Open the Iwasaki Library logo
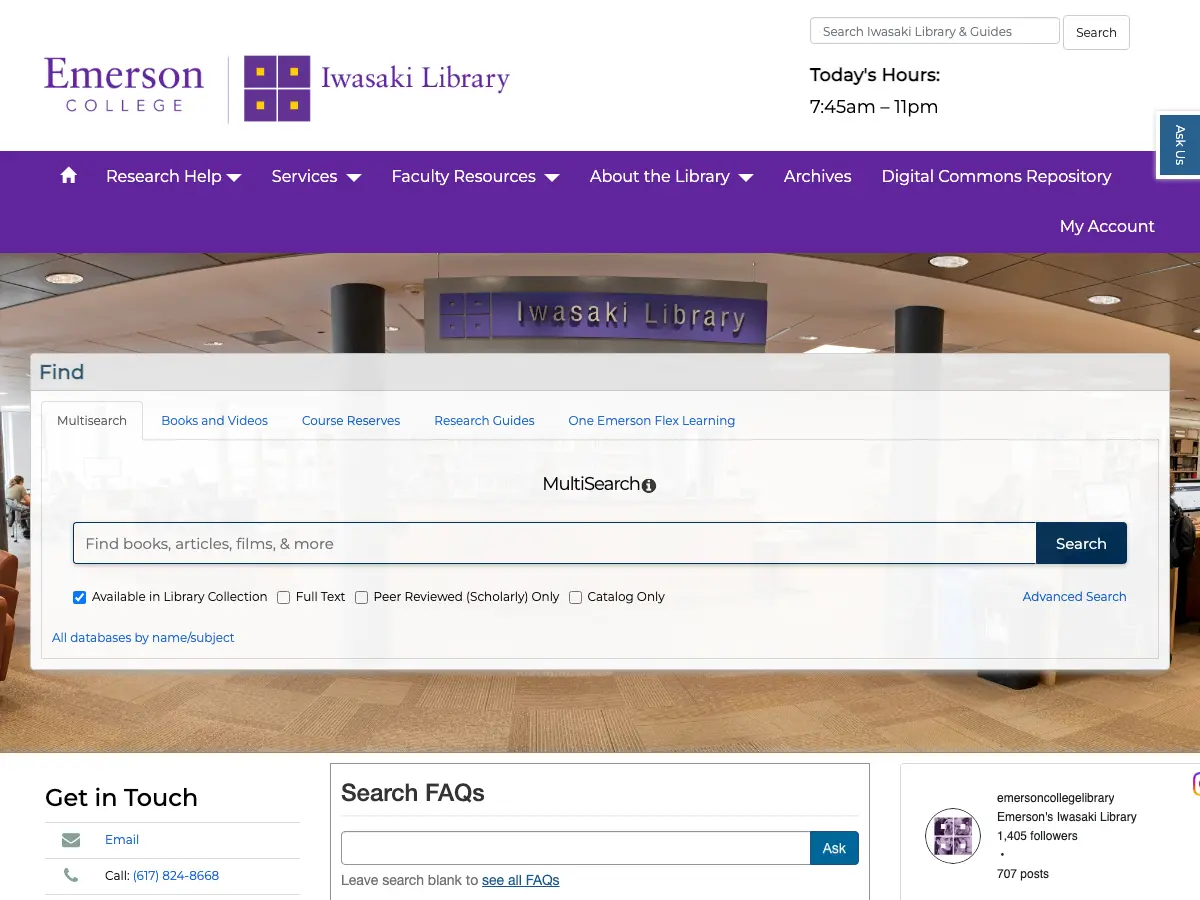 [377, 88]
